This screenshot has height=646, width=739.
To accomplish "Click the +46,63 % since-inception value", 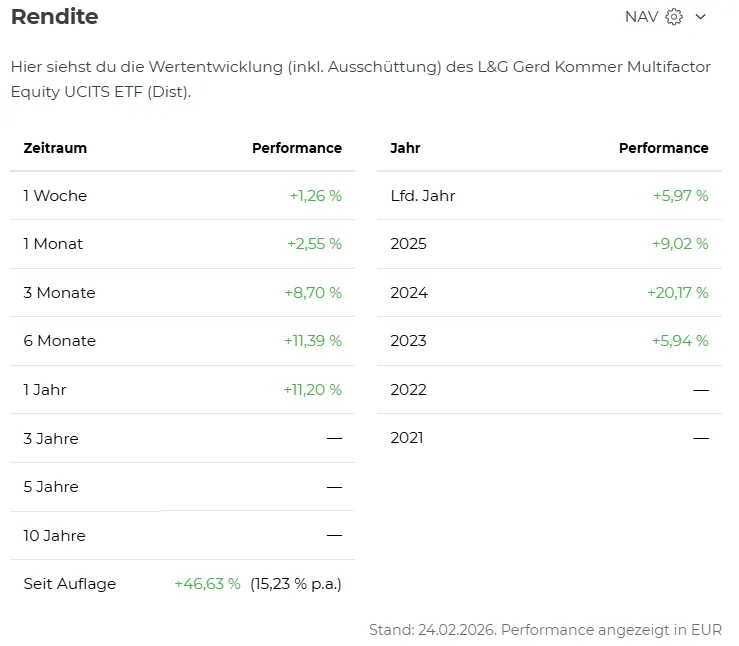I will coord(207,584).
